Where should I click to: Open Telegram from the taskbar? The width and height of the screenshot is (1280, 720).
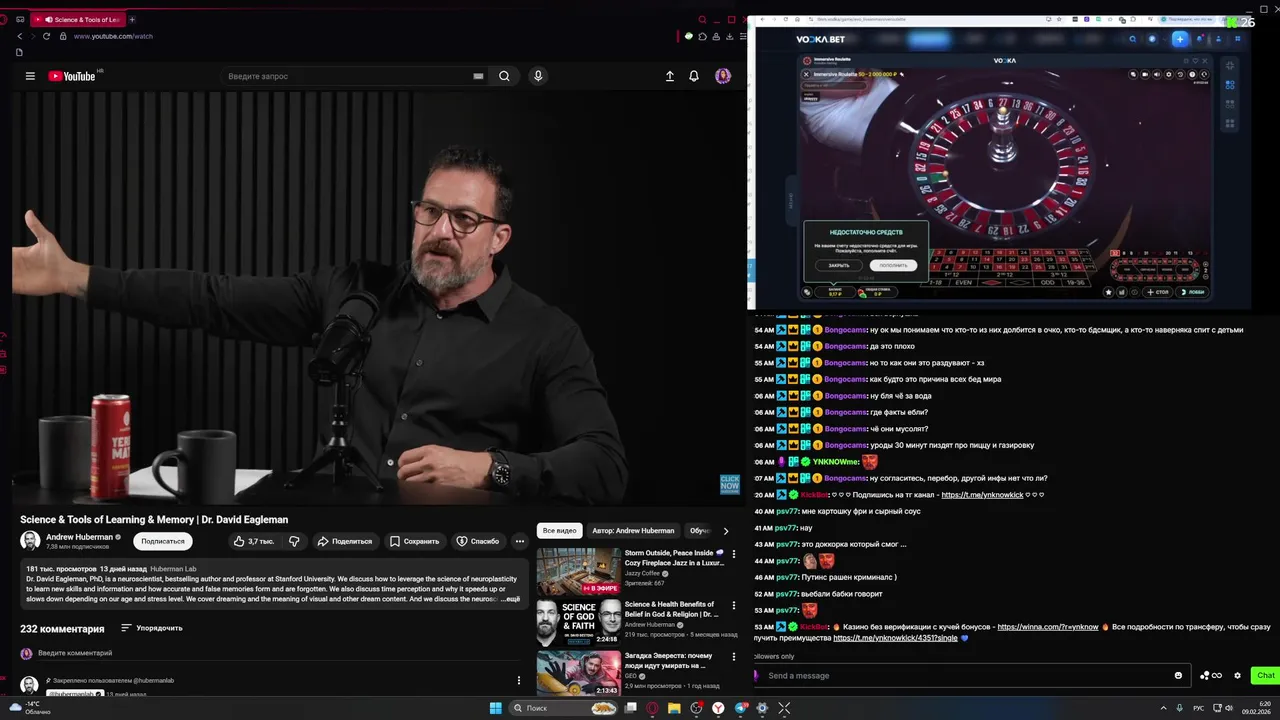point(740,708)
